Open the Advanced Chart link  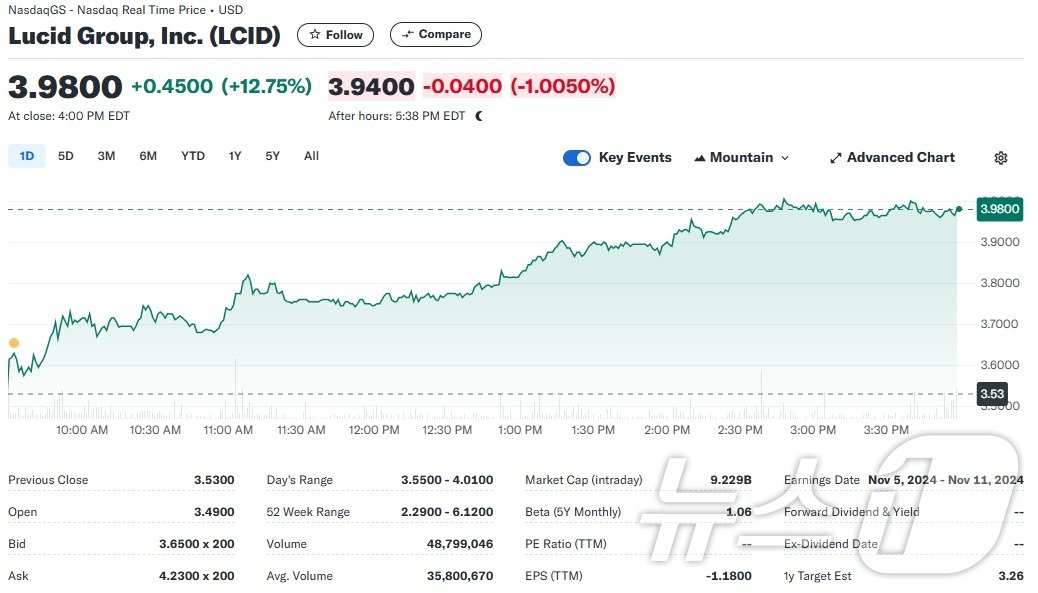900,158
